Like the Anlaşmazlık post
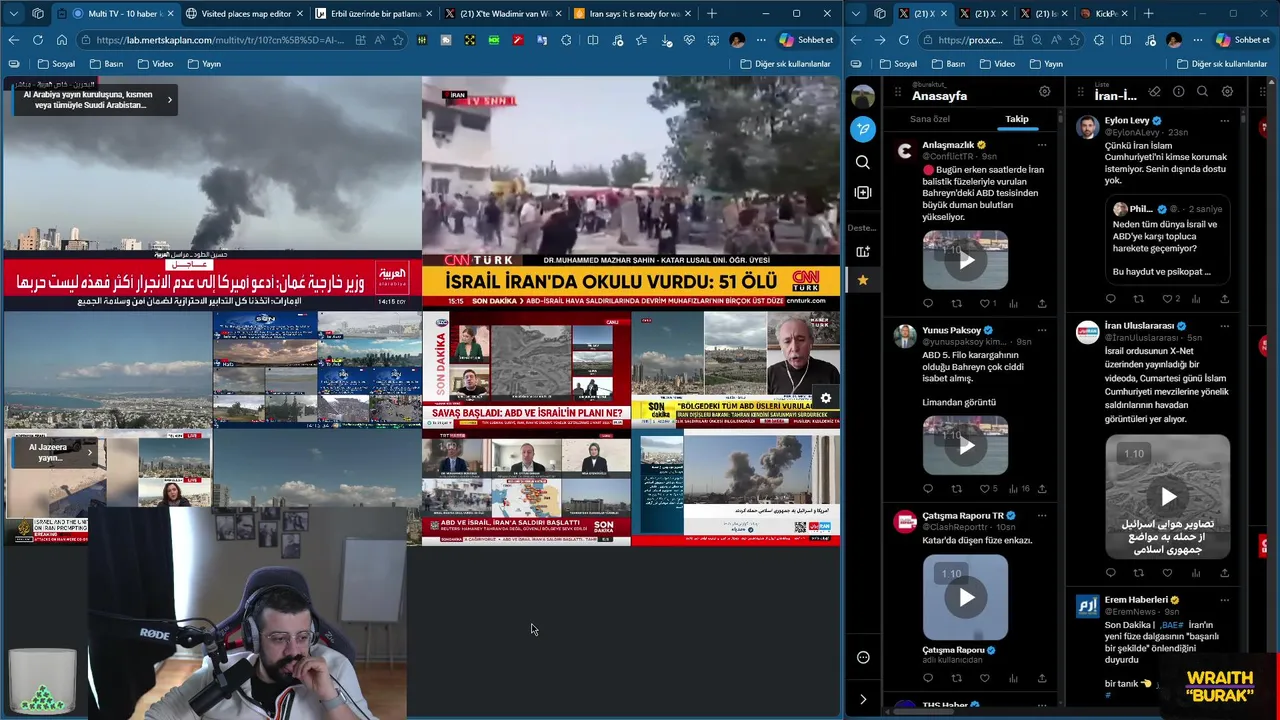Viewport: 1280px width, 720px height. [984, 303]
